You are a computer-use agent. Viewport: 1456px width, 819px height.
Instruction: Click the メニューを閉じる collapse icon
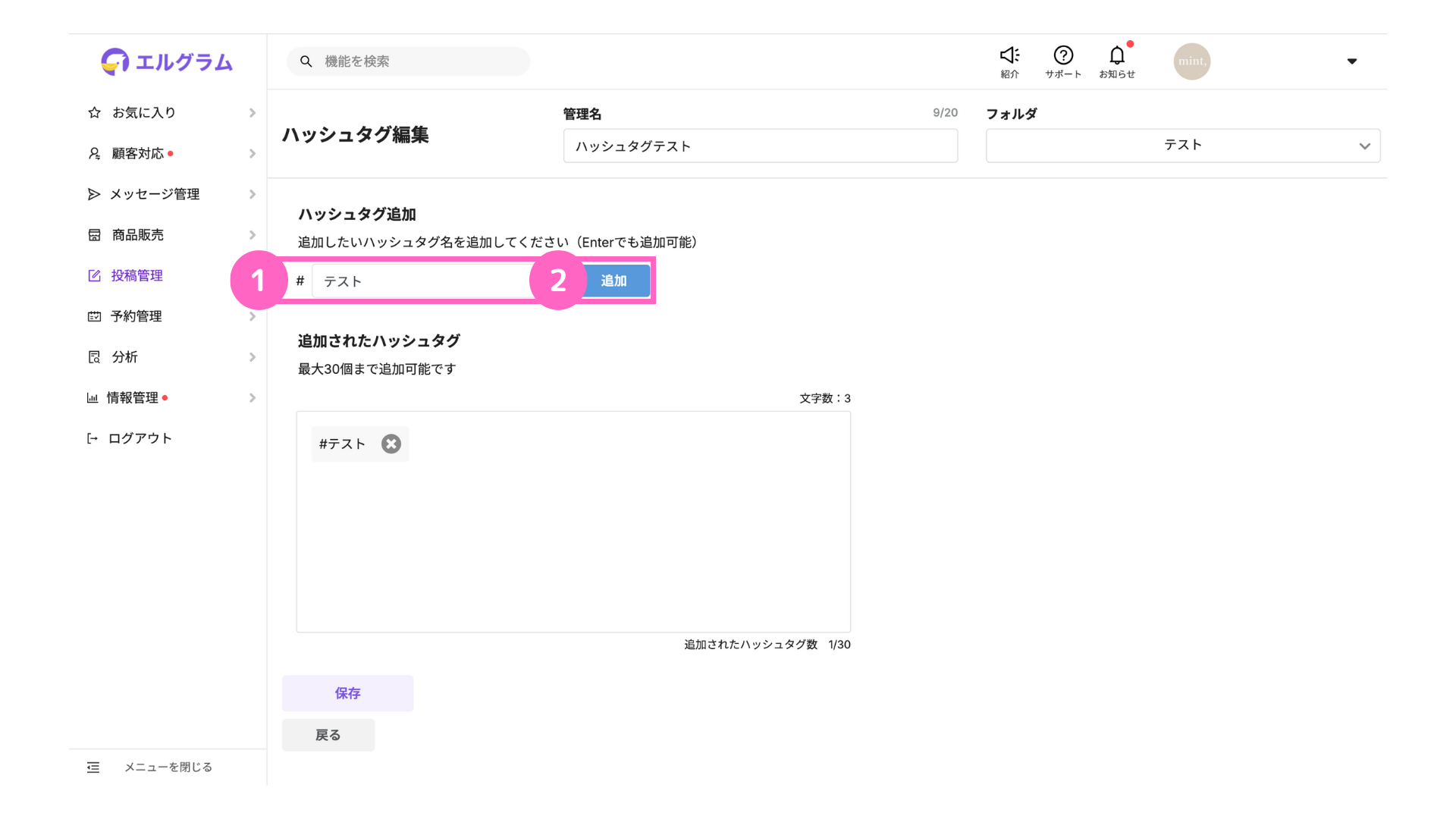coord(93,767)
